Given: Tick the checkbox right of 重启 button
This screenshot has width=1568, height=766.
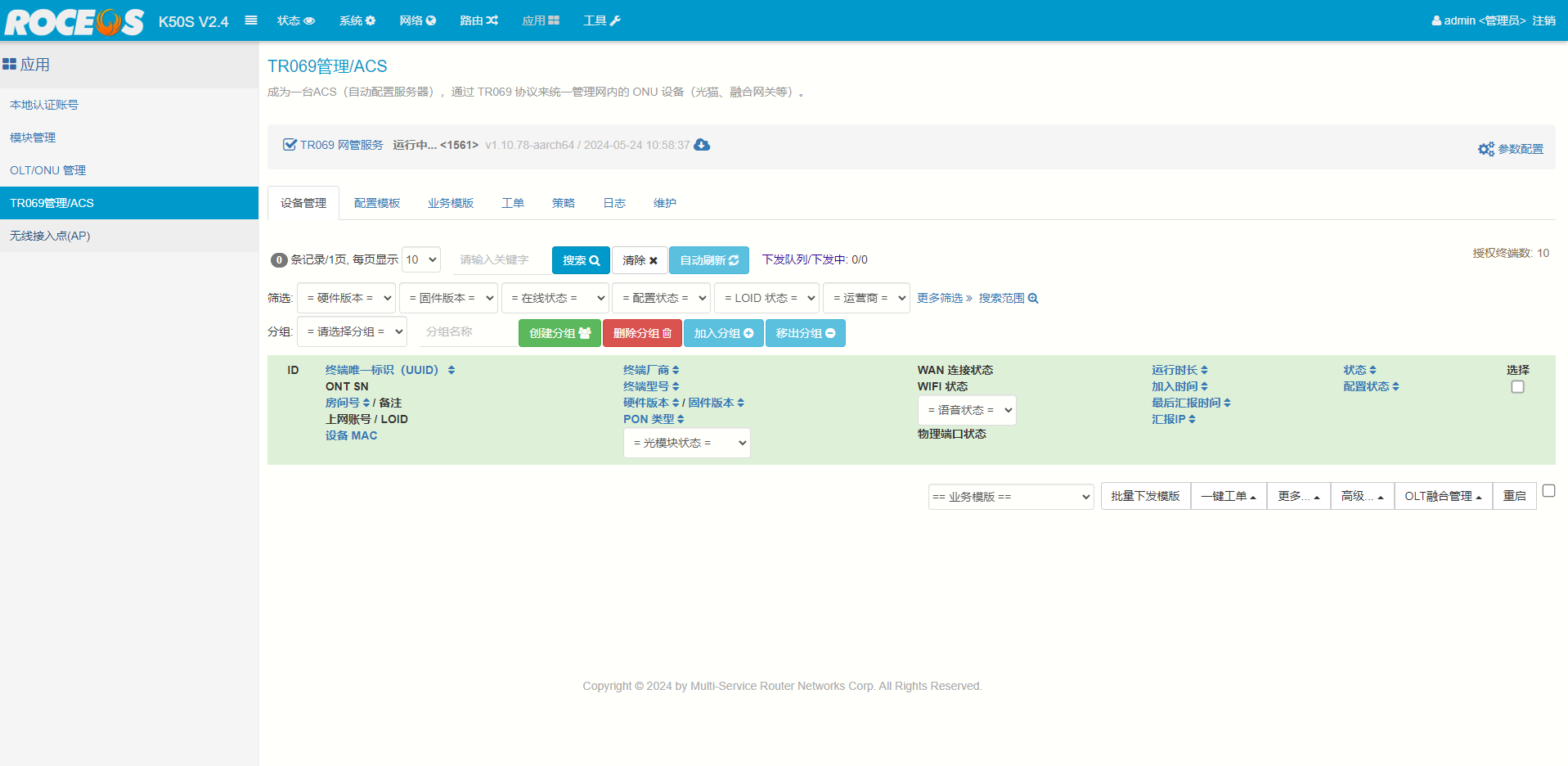Looking at the screenshot, I should (x=1548, y=491).
